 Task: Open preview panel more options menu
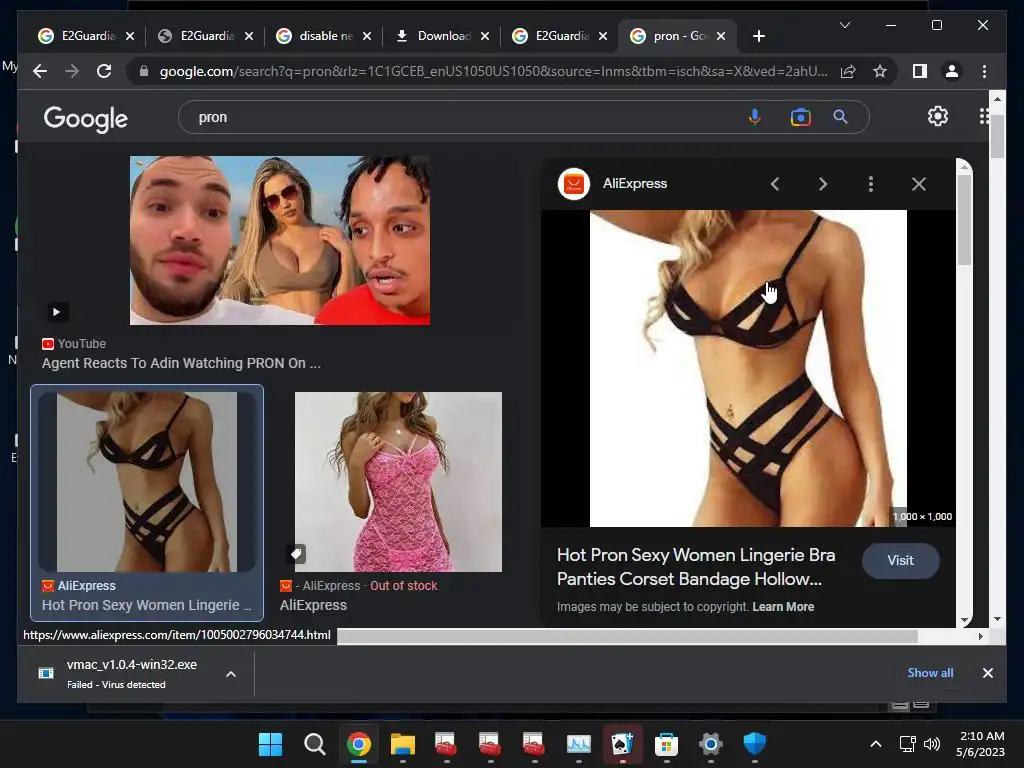tap(871, 184)
